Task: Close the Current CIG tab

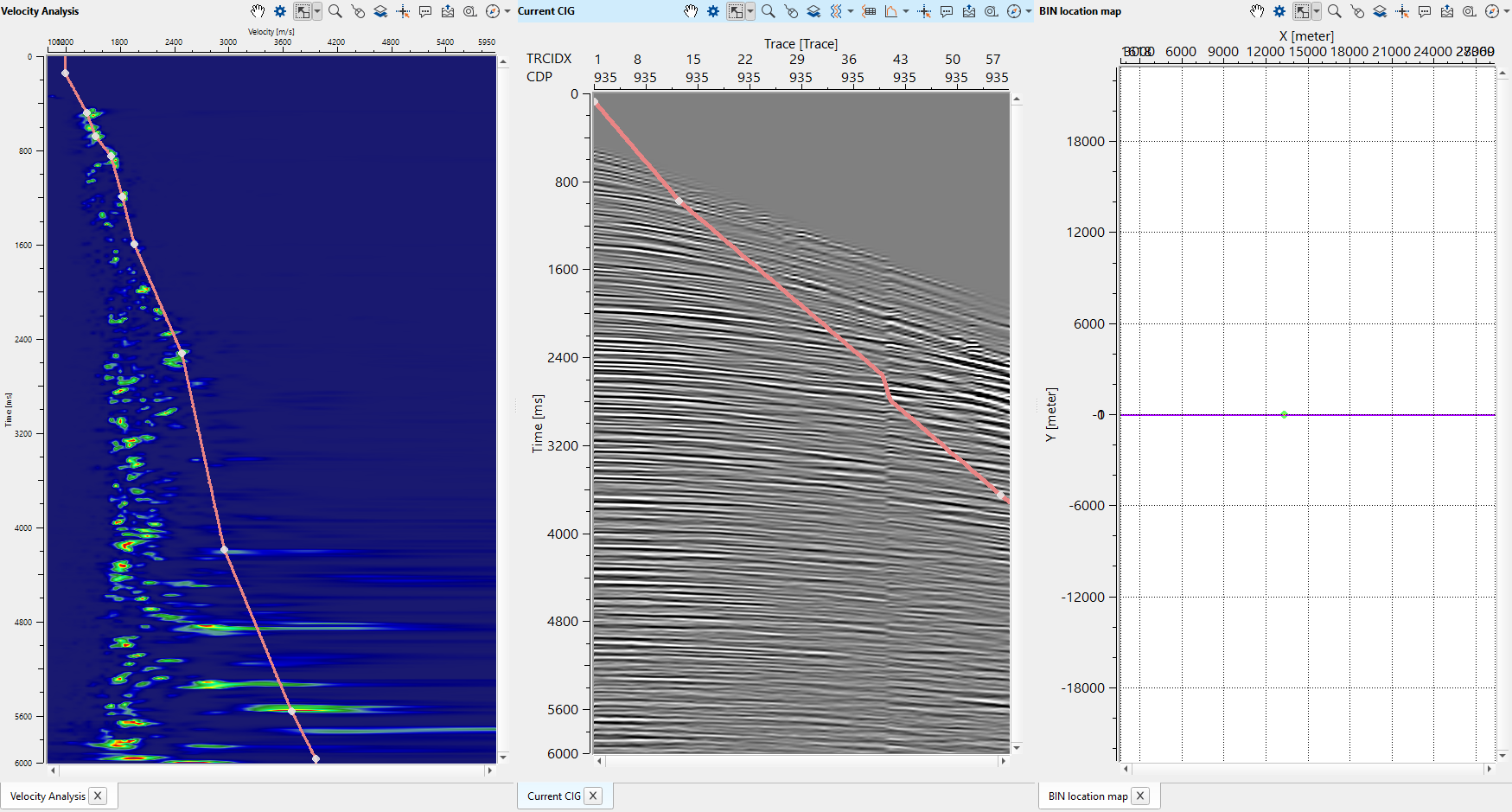Action: pyautogui.click(x=593, y=796)
